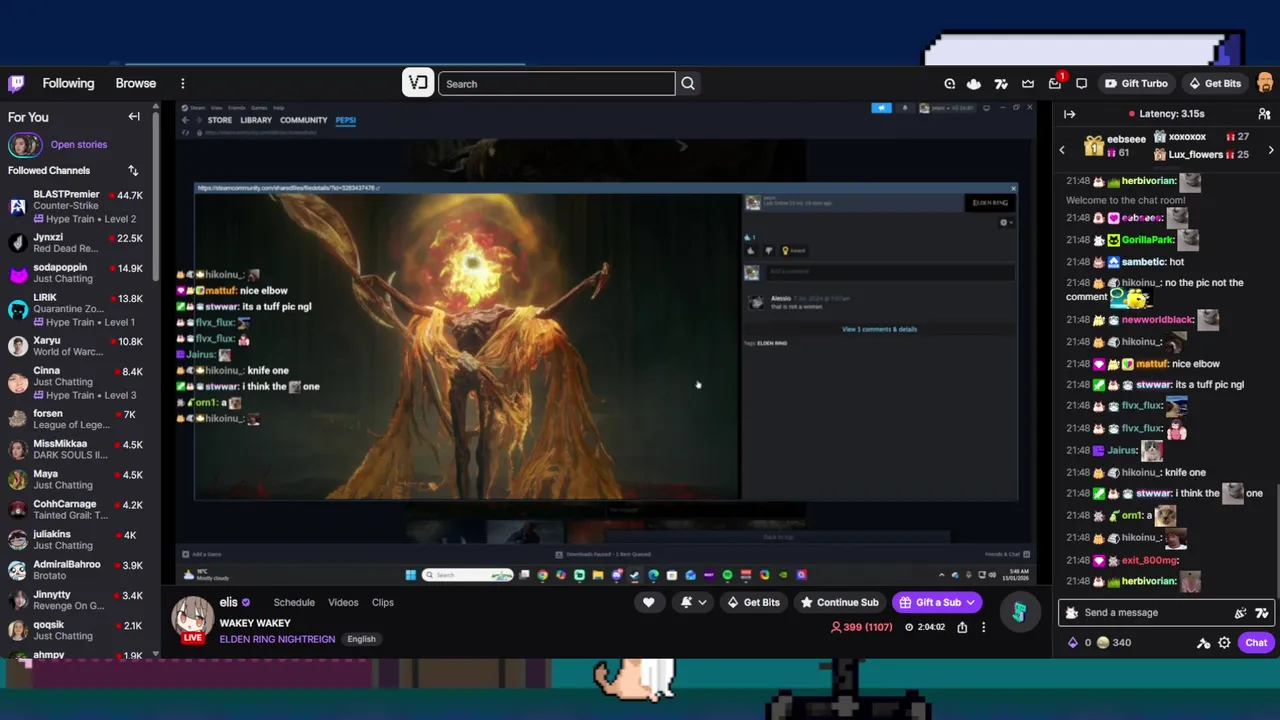Image resolution: width=1280 pixels, height=720 pixels.
Task: Open CohhCarnage channel in sidebar
Action: click(78, 510)
